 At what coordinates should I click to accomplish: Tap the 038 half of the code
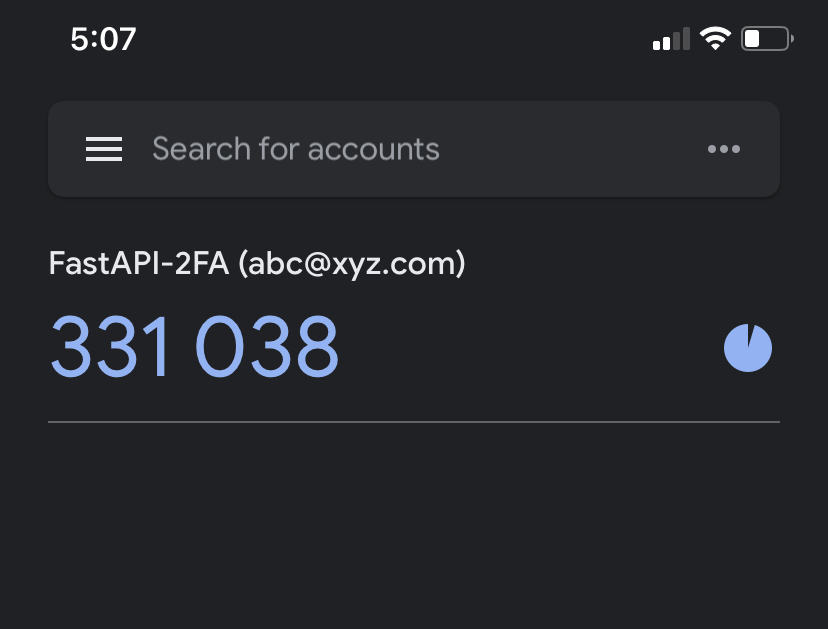pos(267,348)
